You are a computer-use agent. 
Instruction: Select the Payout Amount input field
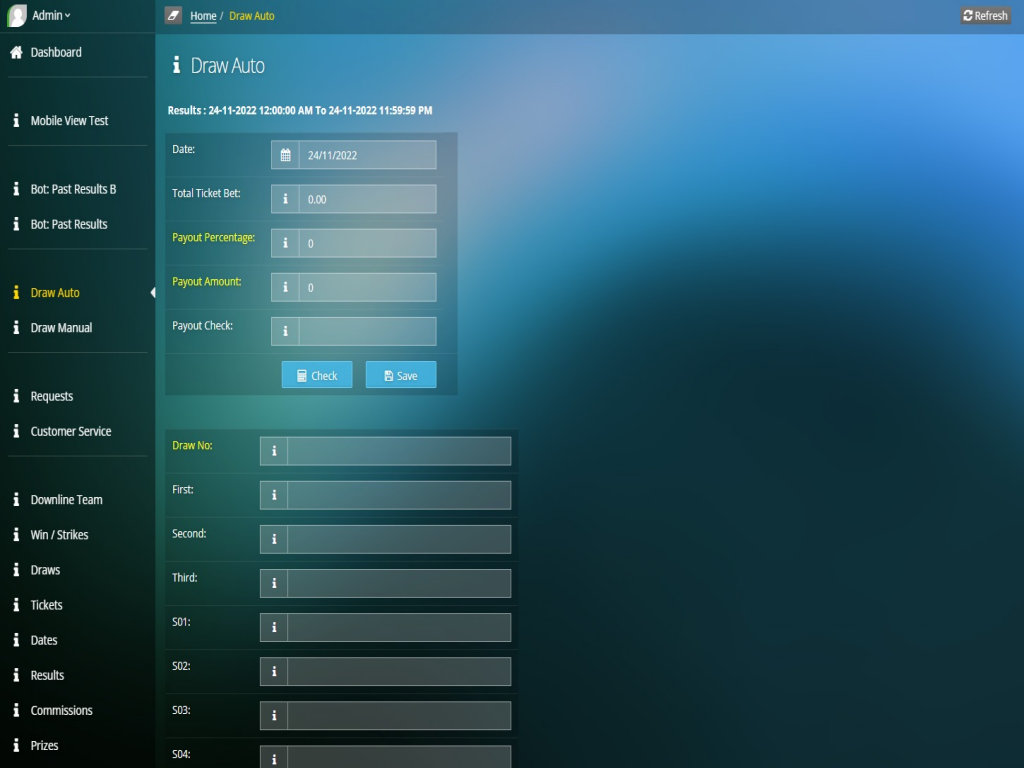pos(367,287)
